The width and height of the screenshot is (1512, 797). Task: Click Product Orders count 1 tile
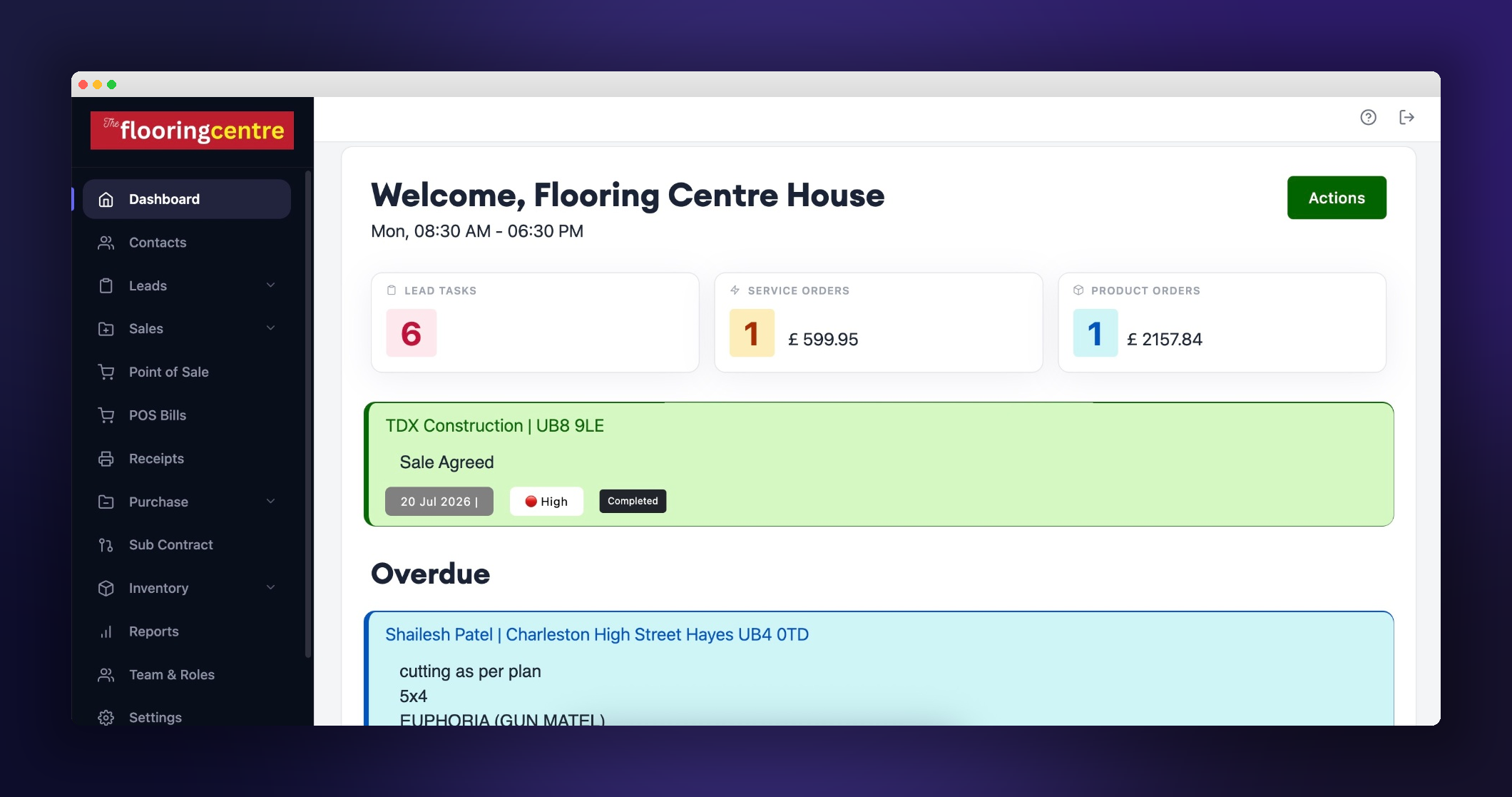1095,333
